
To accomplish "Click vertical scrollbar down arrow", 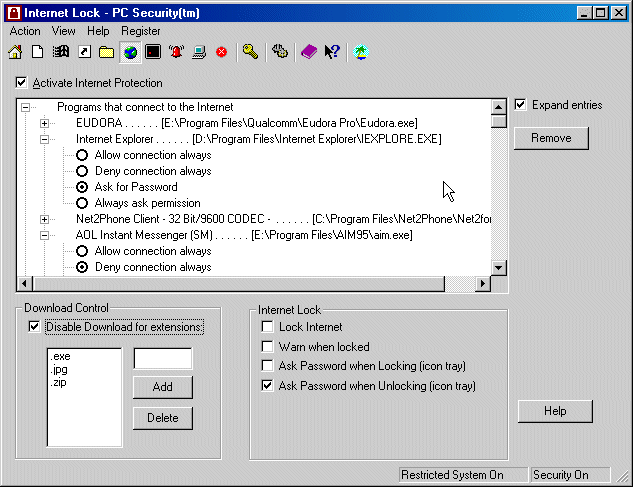I will (499, 267).
